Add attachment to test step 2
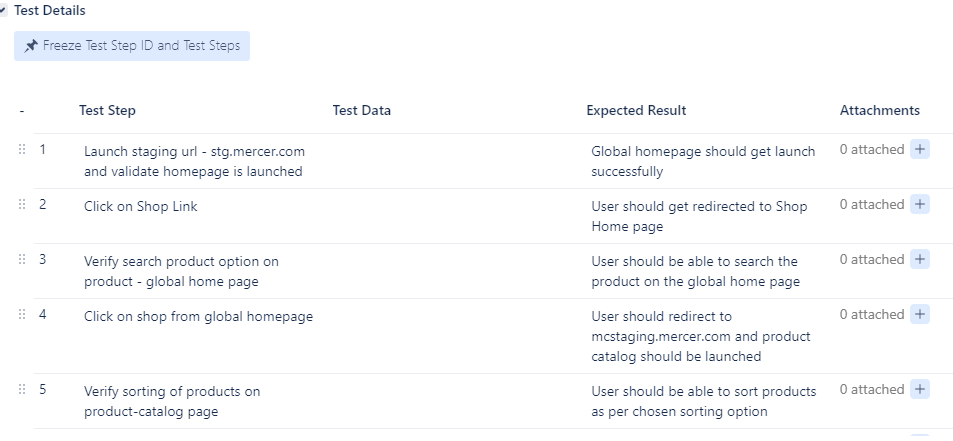The height and width of the screenshot is (441, 953). coord(920,204)
